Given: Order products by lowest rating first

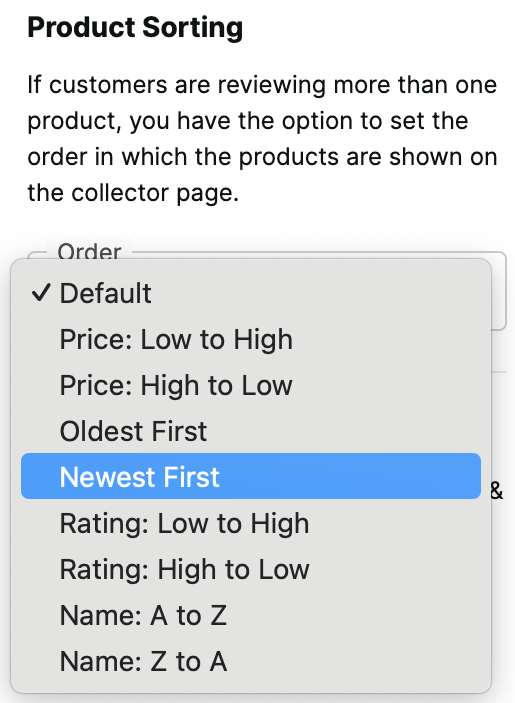Looking at the screenshot, I should (x=251, y=523).
